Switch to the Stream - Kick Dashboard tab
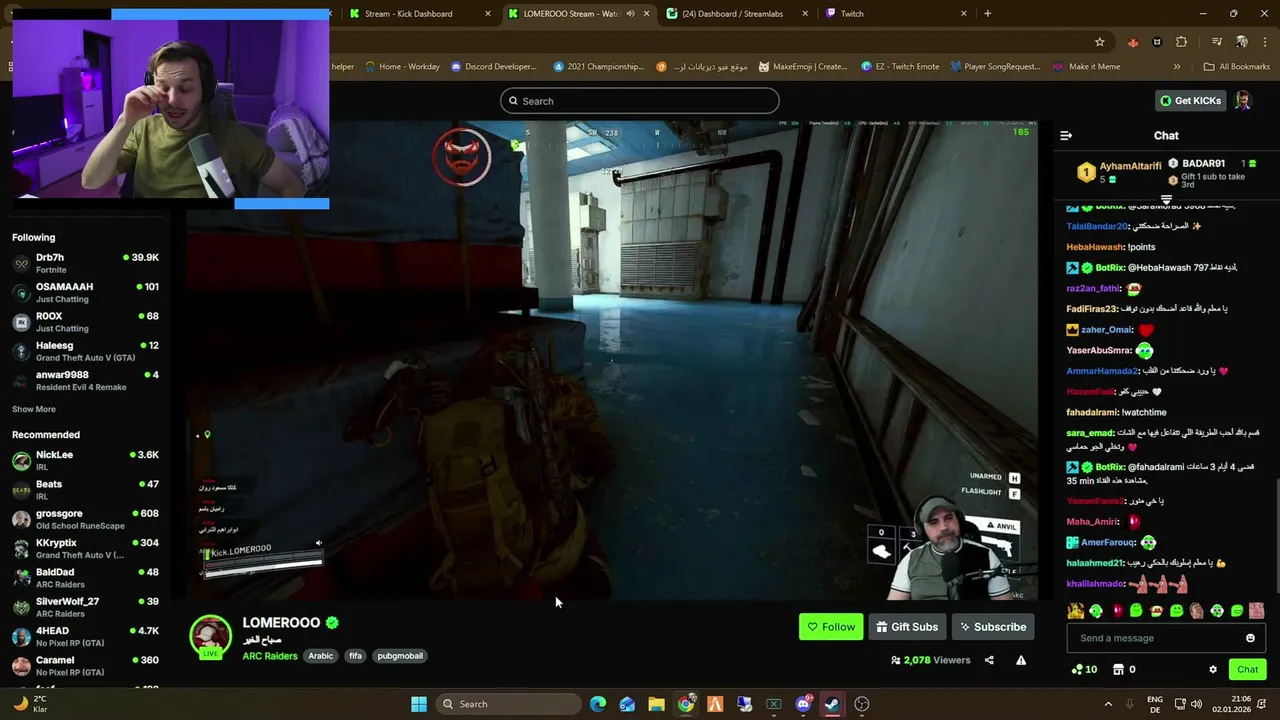The image size is (1280, 720). (x=421, y=14)
